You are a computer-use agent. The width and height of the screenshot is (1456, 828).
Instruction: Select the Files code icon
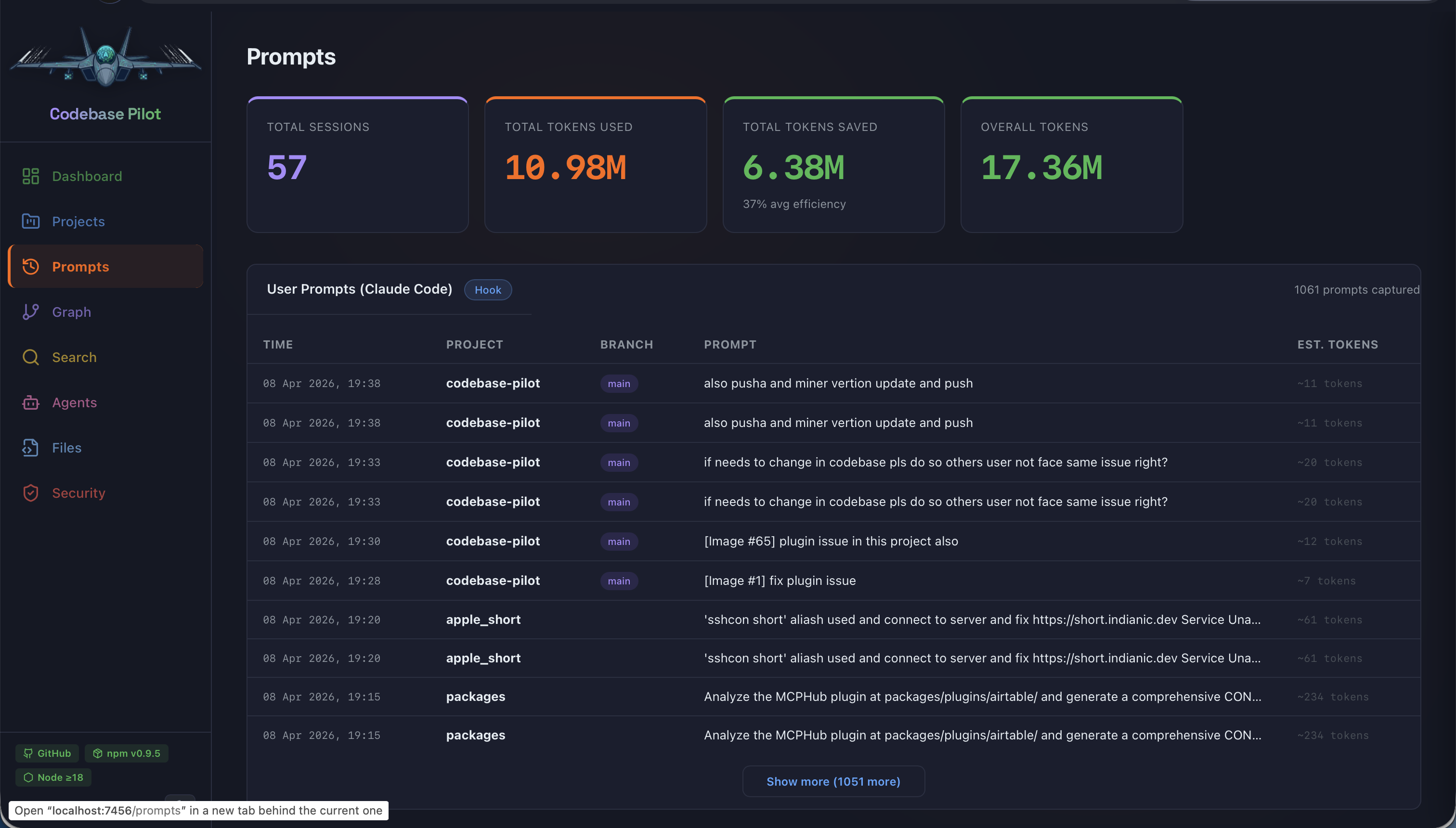pos(31,448)
